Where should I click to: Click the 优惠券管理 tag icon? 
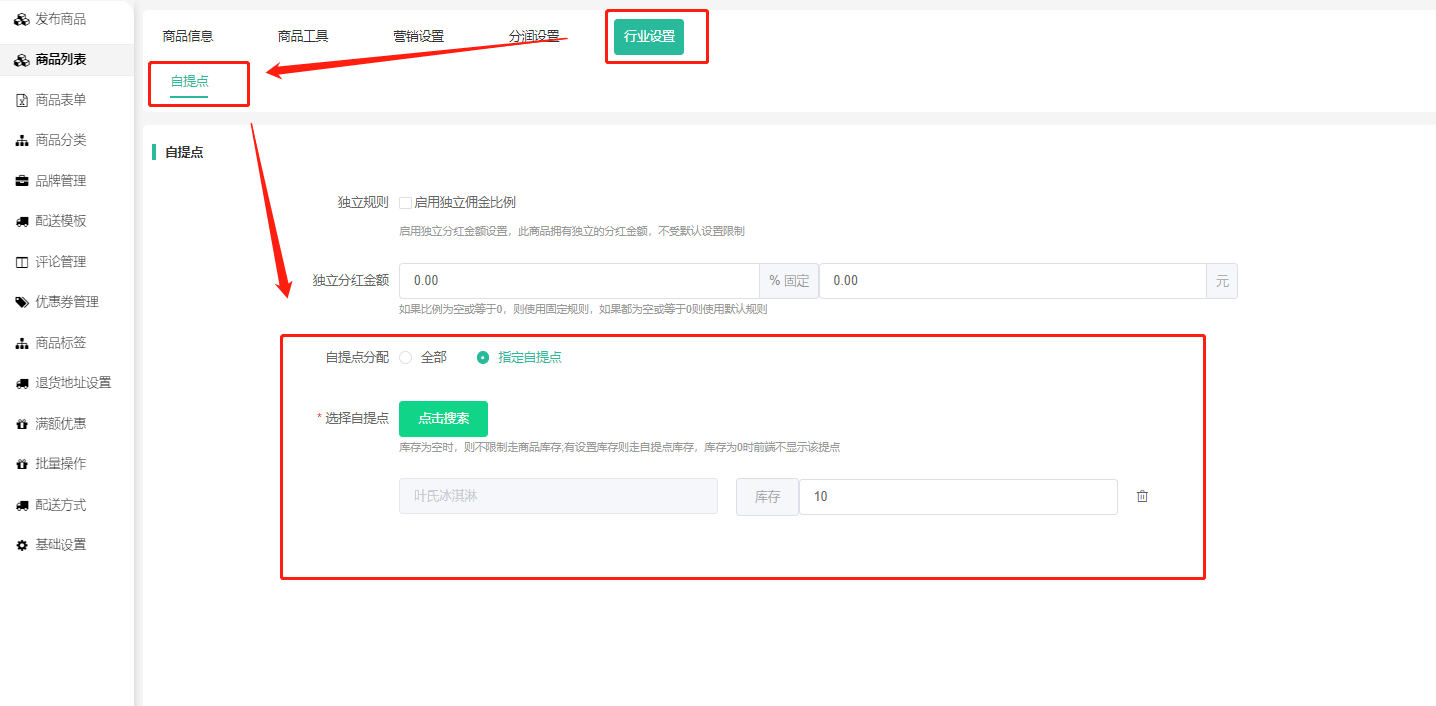21,302
